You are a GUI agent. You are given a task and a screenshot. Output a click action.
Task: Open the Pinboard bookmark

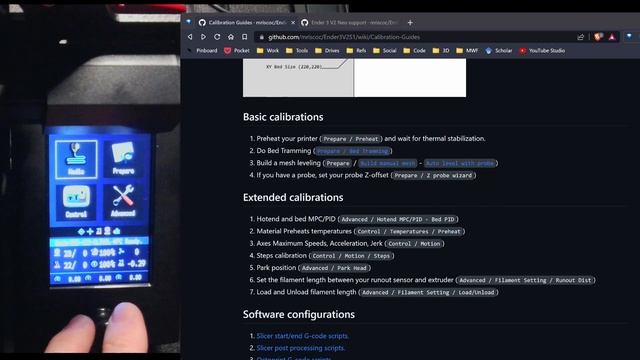[x=202, y=51]
